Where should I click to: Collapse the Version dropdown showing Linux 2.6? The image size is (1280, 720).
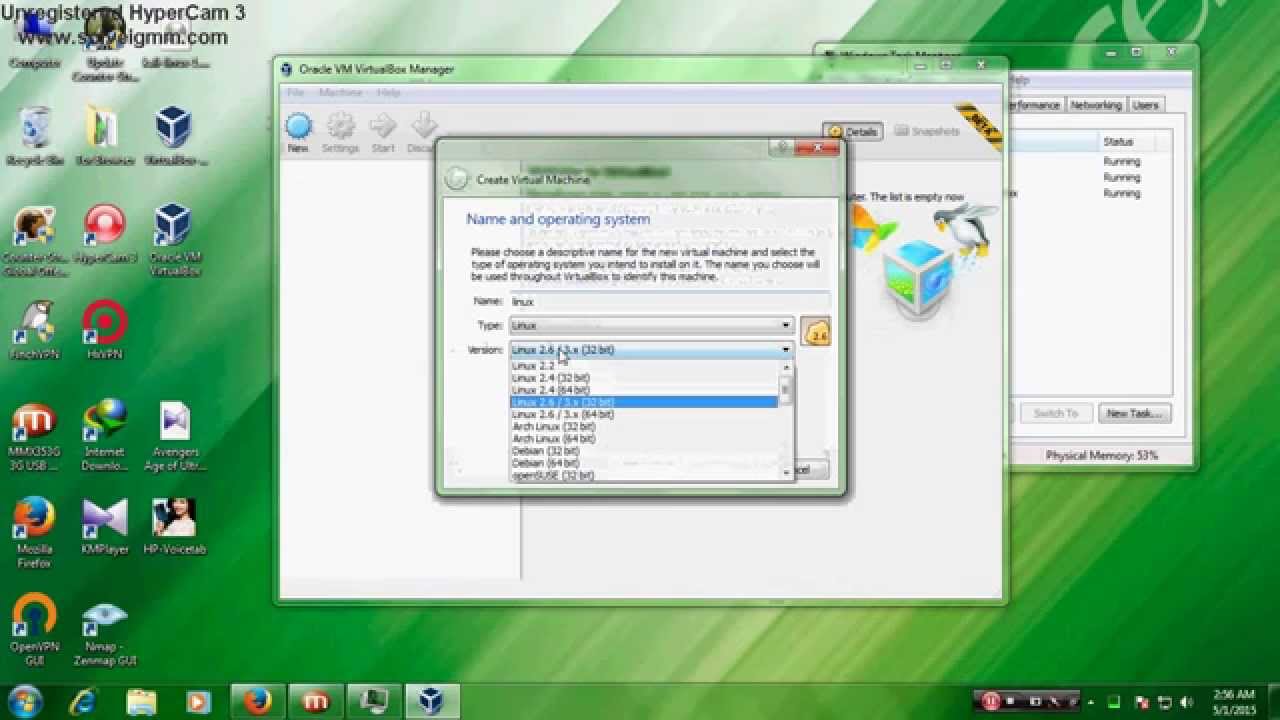pos(651,350)
